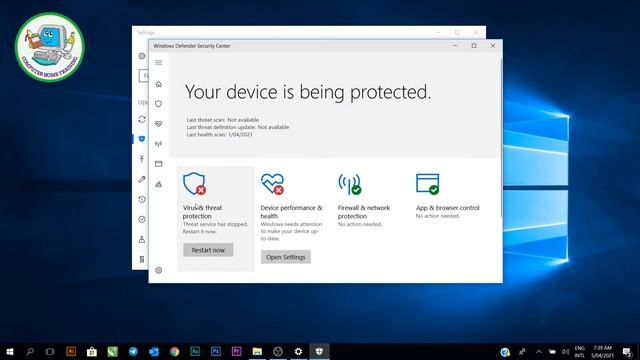Select Backup arrow icon in Settings sidebar

142,159
